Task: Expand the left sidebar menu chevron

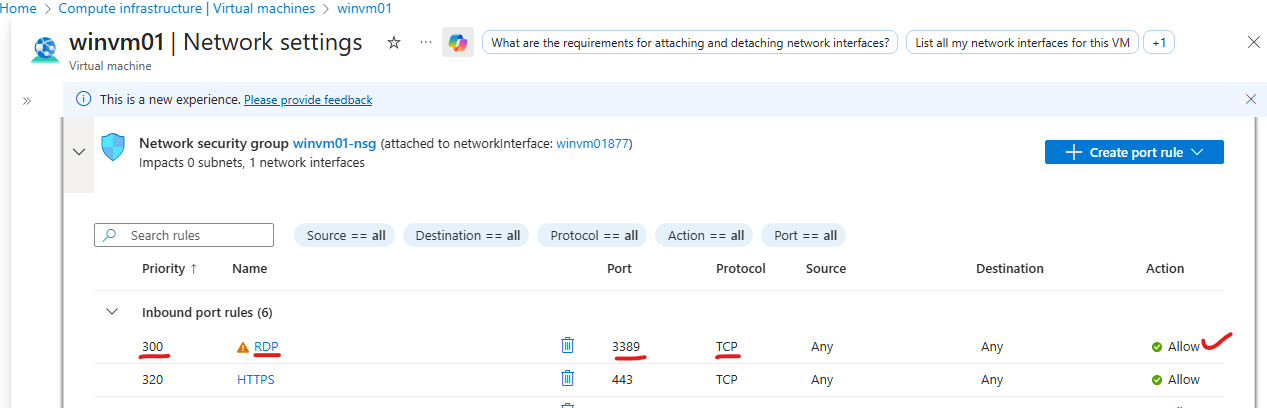Action: point(27,100)
